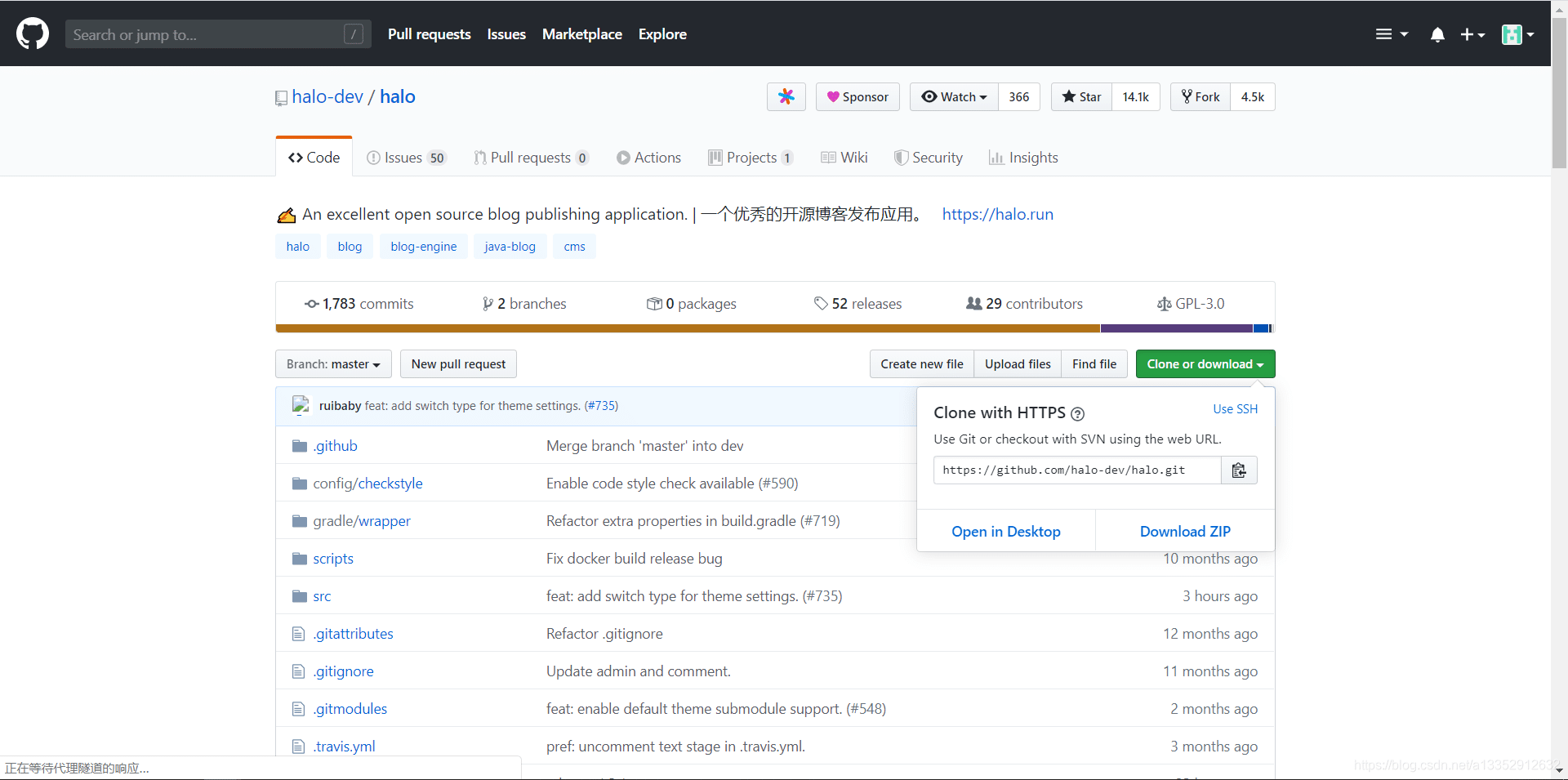Open the Pull requests repo tab
This screenshot has height=780, width=1568.
point(532,158)
